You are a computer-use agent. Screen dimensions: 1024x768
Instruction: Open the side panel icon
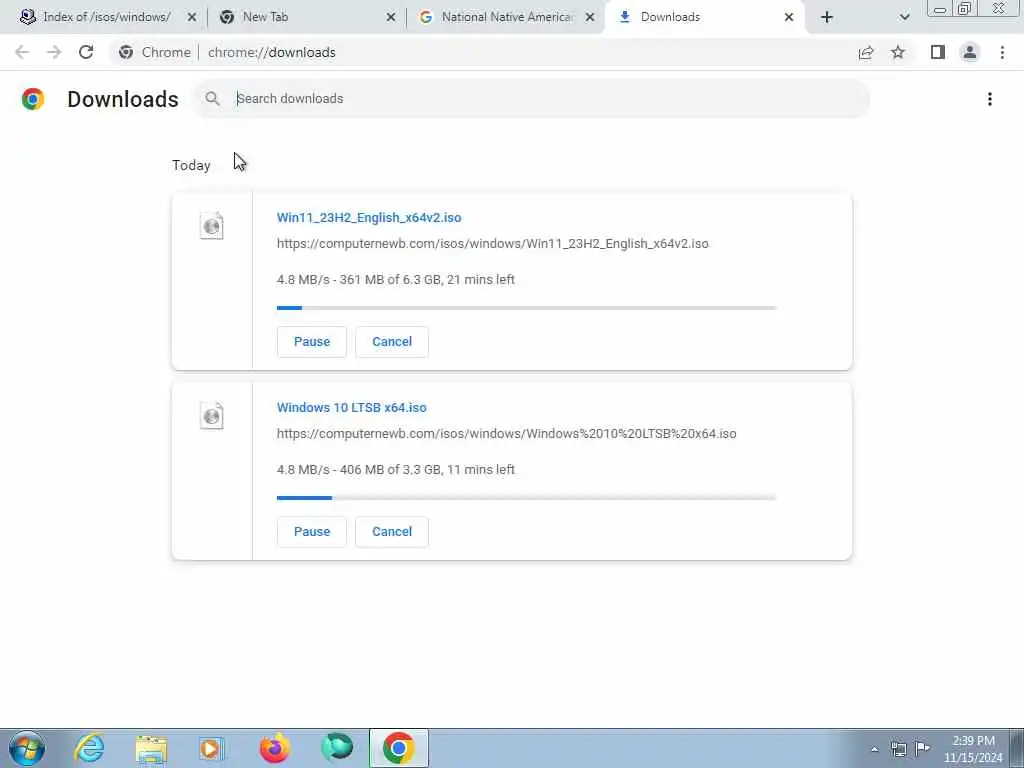click(938, 52)
